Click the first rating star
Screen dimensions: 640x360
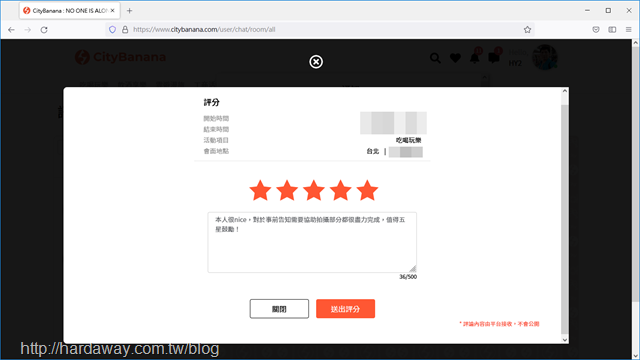point(260,190)
